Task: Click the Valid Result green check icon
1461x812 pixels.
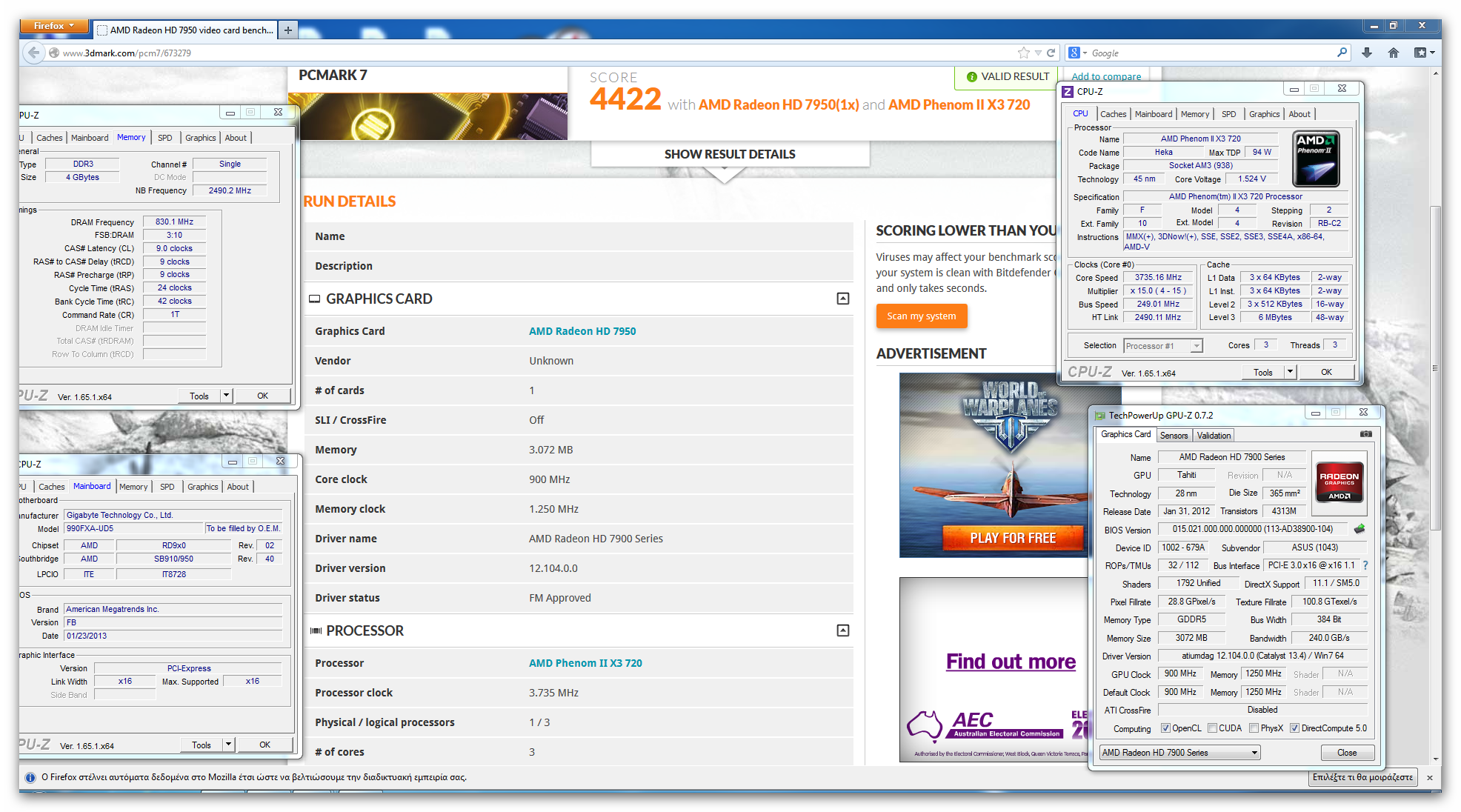Action: [x=971, y=76]
